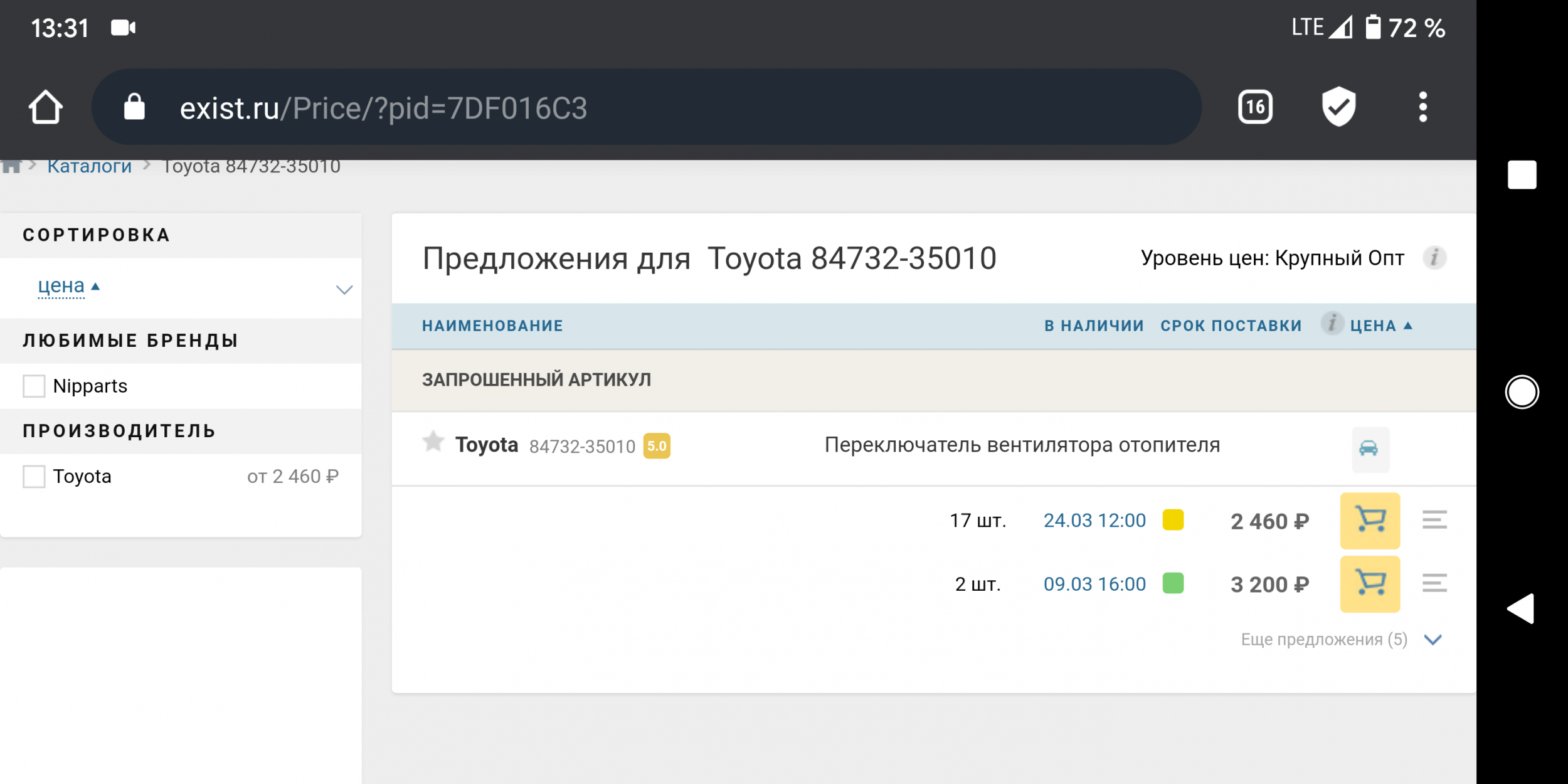Click the ЗАПРОШЕННЫЙ АРТИКУЛ section heading

[536, 379]
